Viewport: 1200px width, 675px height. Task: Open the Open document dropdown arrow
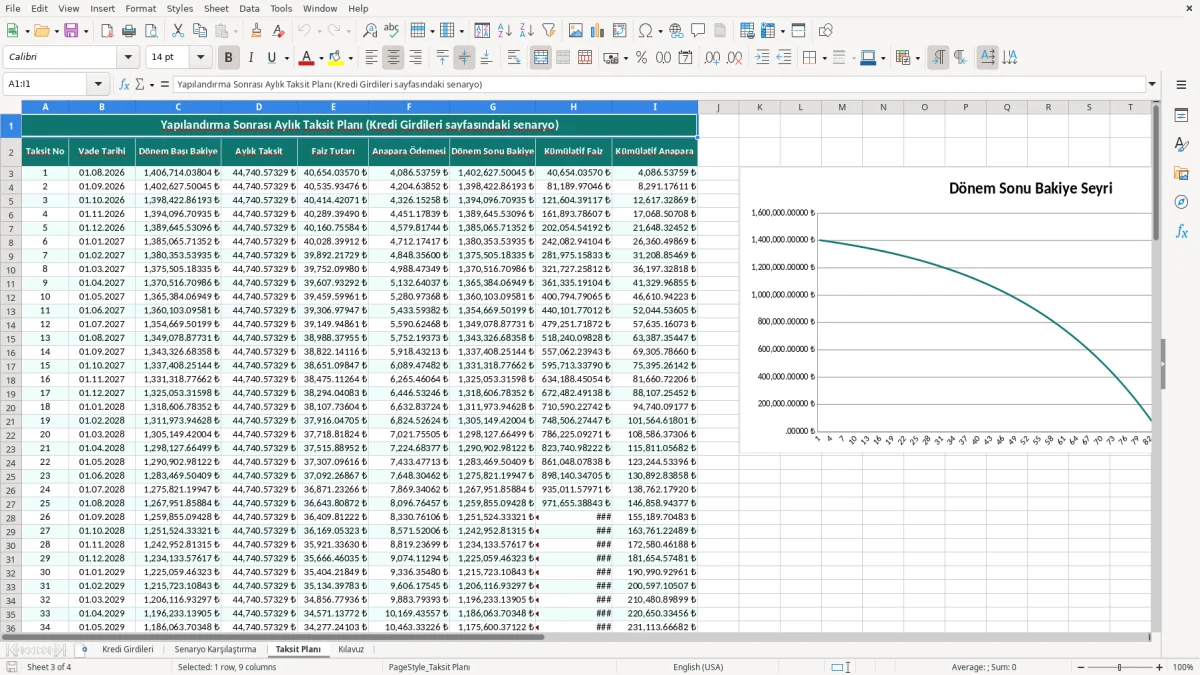[x=55, y=31]
